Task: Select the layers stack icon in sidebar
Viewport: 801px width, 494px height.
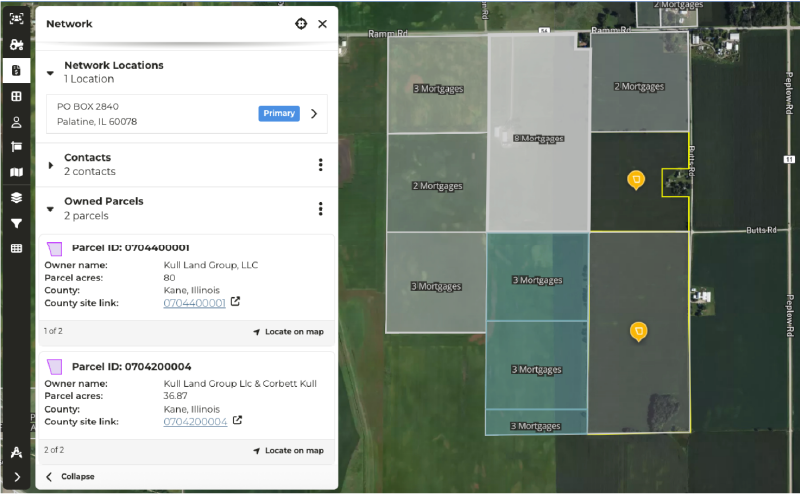Action: coord(16,198)
